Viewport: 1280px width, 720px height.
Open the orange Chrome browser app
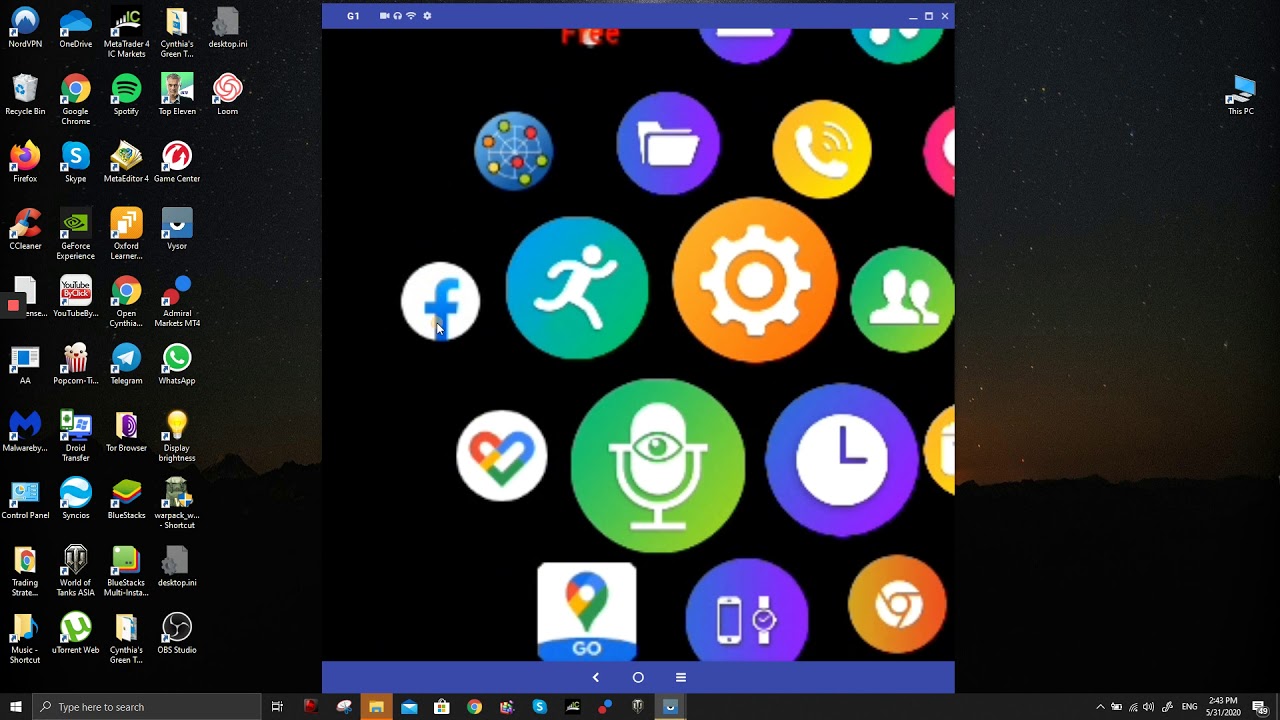coord(897,605)
